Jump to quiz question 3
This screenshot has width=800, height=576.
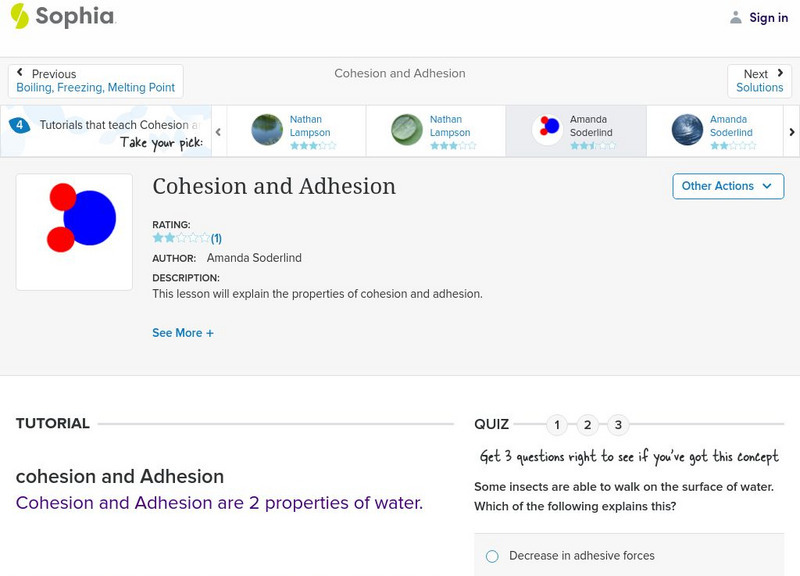tap(618, 425)
